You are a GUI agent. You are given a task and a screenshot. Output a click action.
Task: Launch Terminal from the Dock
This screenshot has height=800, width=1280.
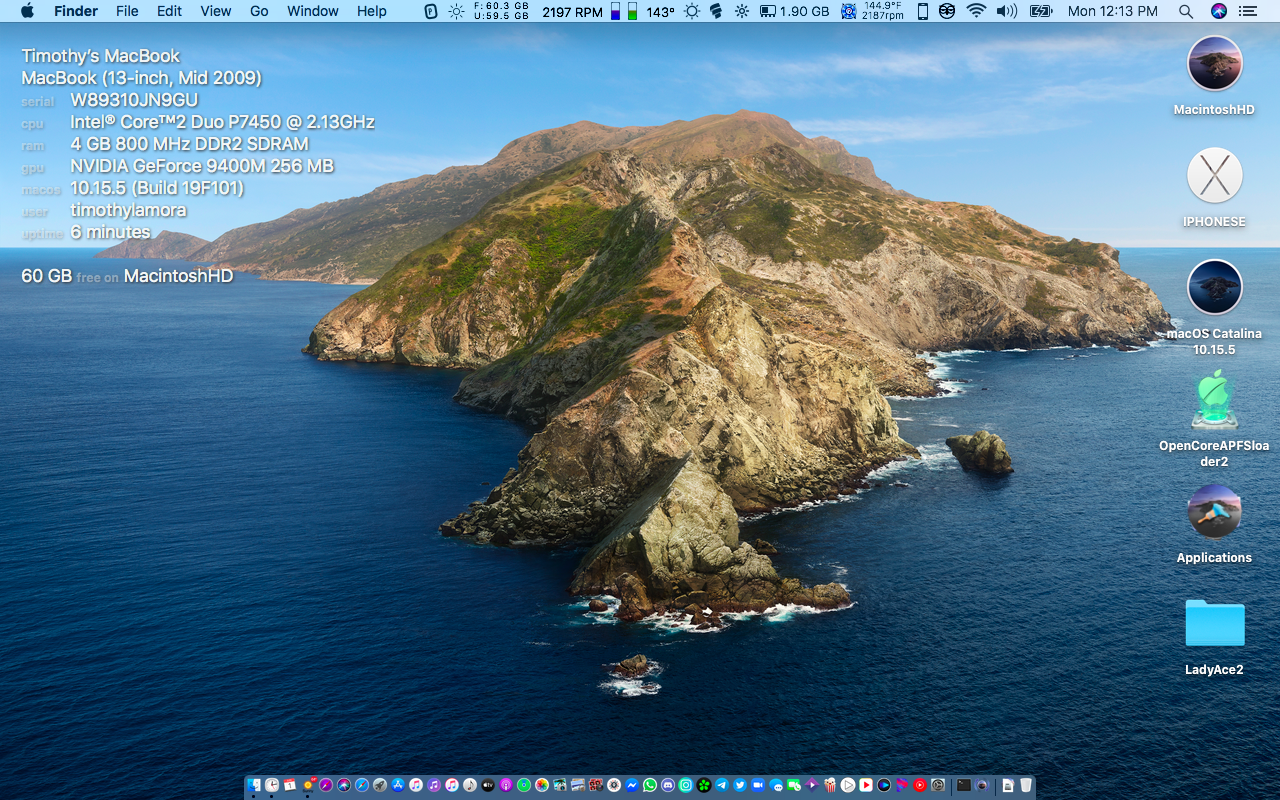tap(964, 785)
